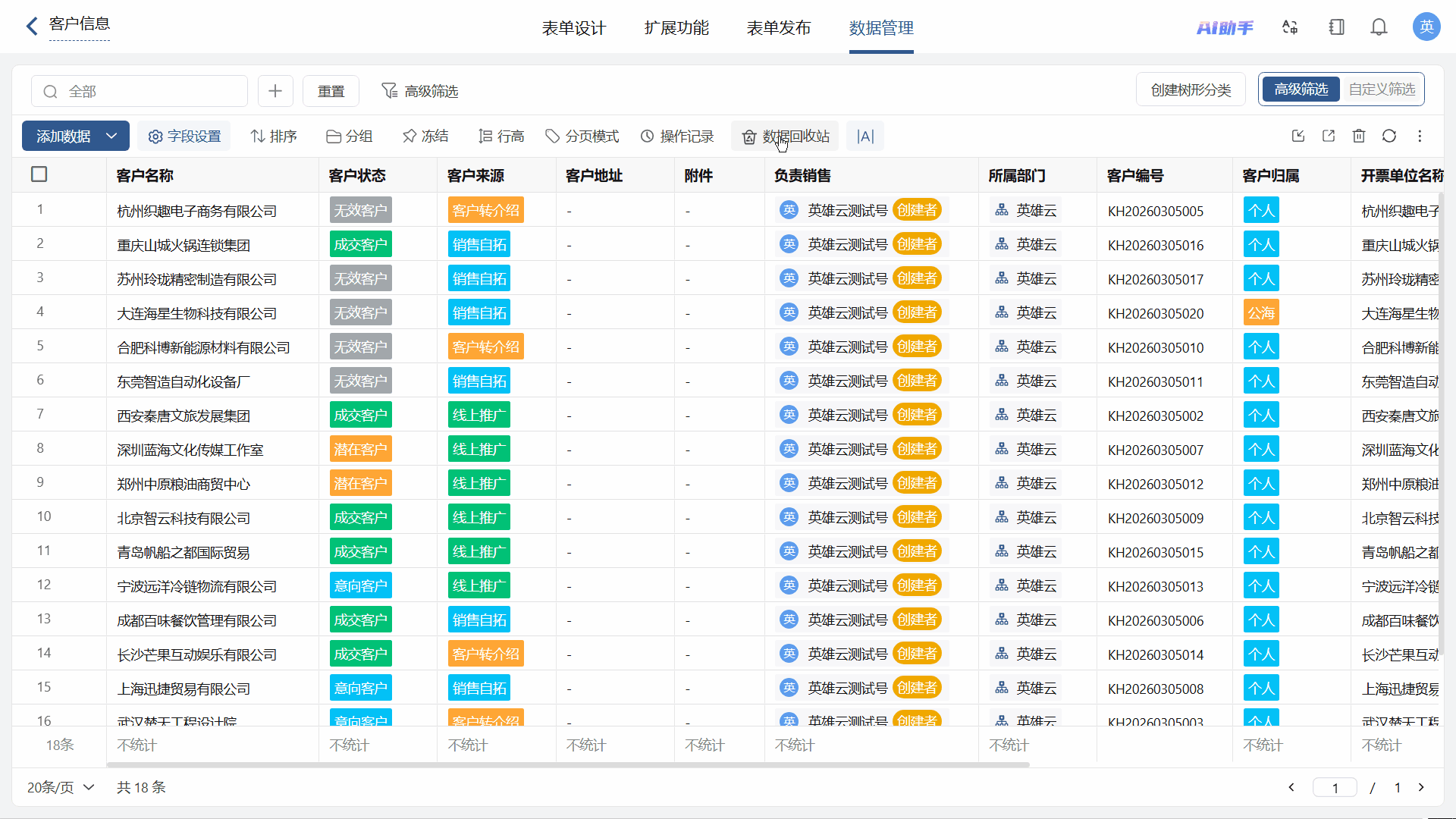Click 不统计 under 客户归属 column

(x=1263, y=745)
